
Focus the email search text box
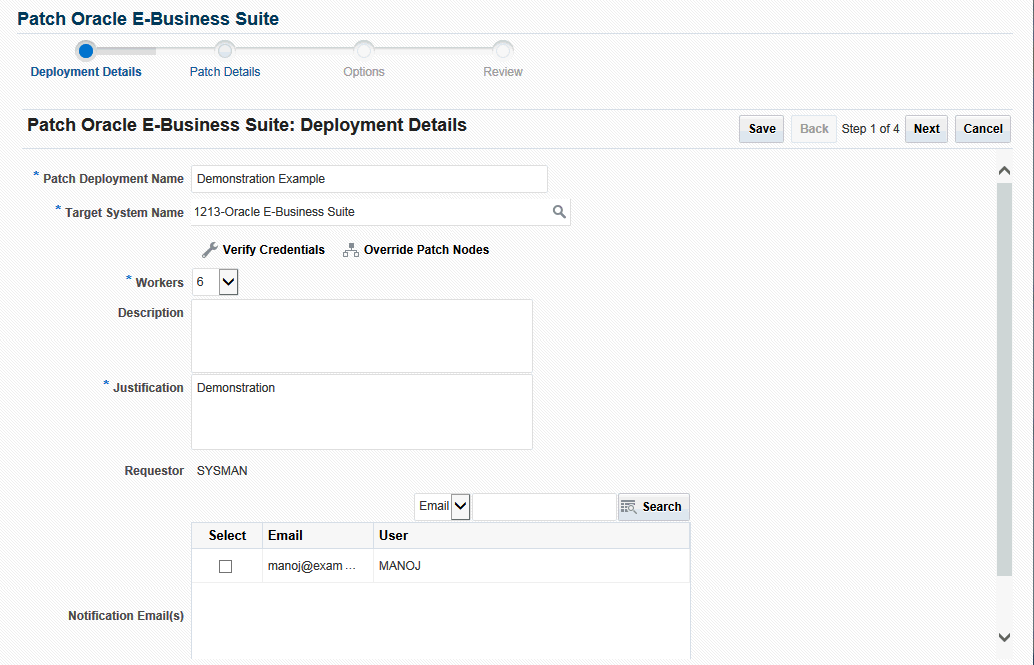click(x=544, y=507)
